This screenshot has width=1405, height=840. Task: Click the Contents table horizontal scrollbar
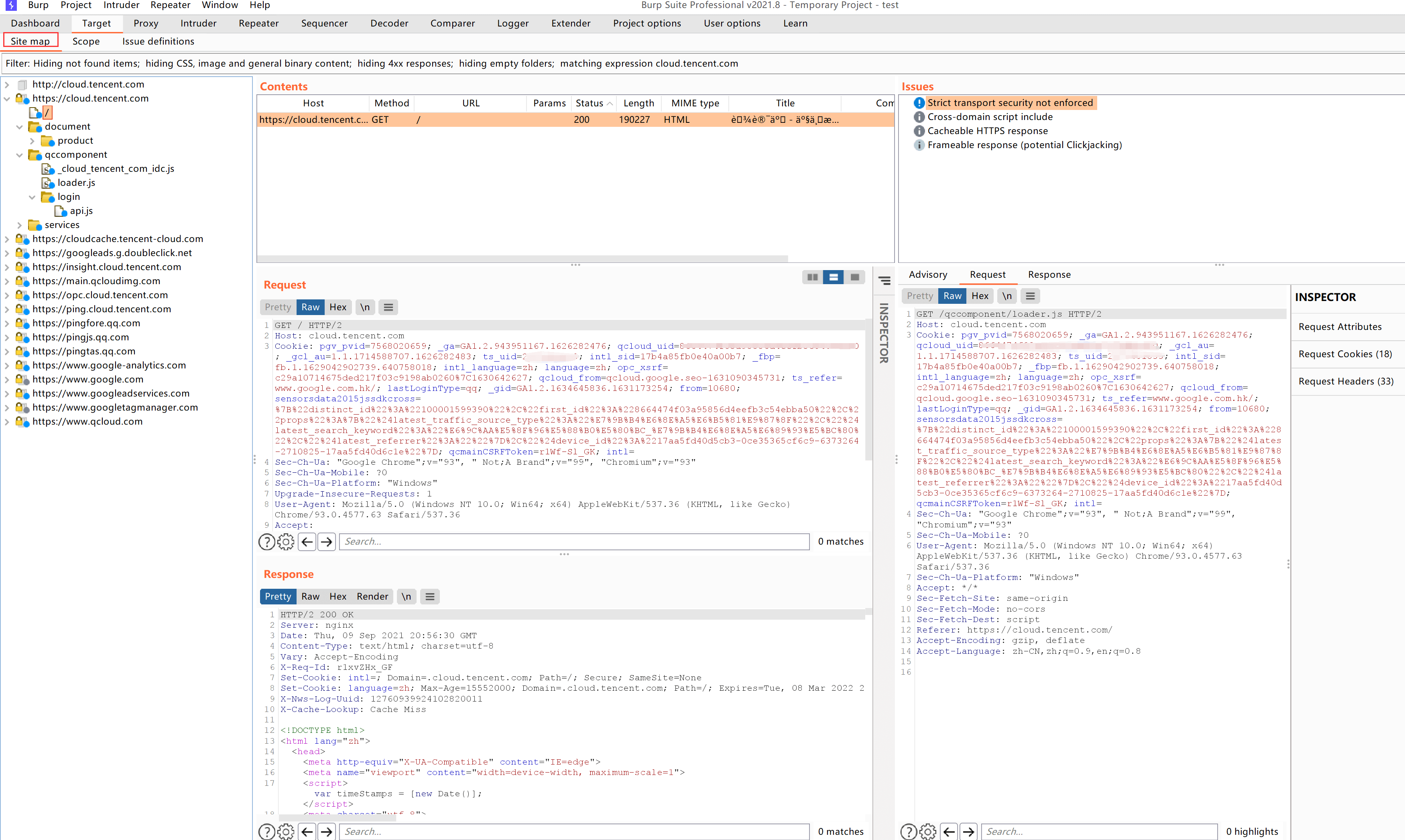pyautogui.click(x=522, y=259)
